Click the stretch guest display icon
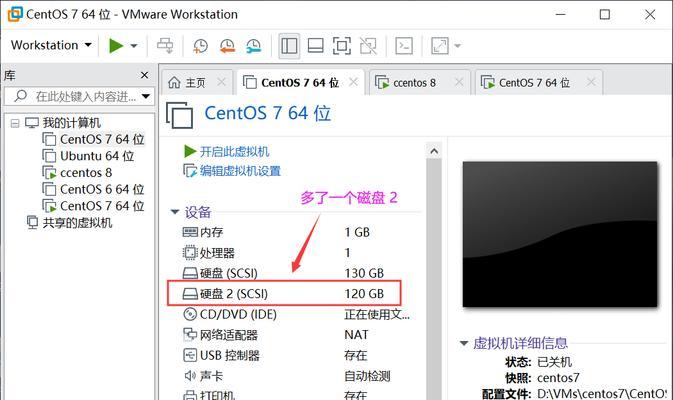The height and width of the screenshot is (400, 673). 440,45
